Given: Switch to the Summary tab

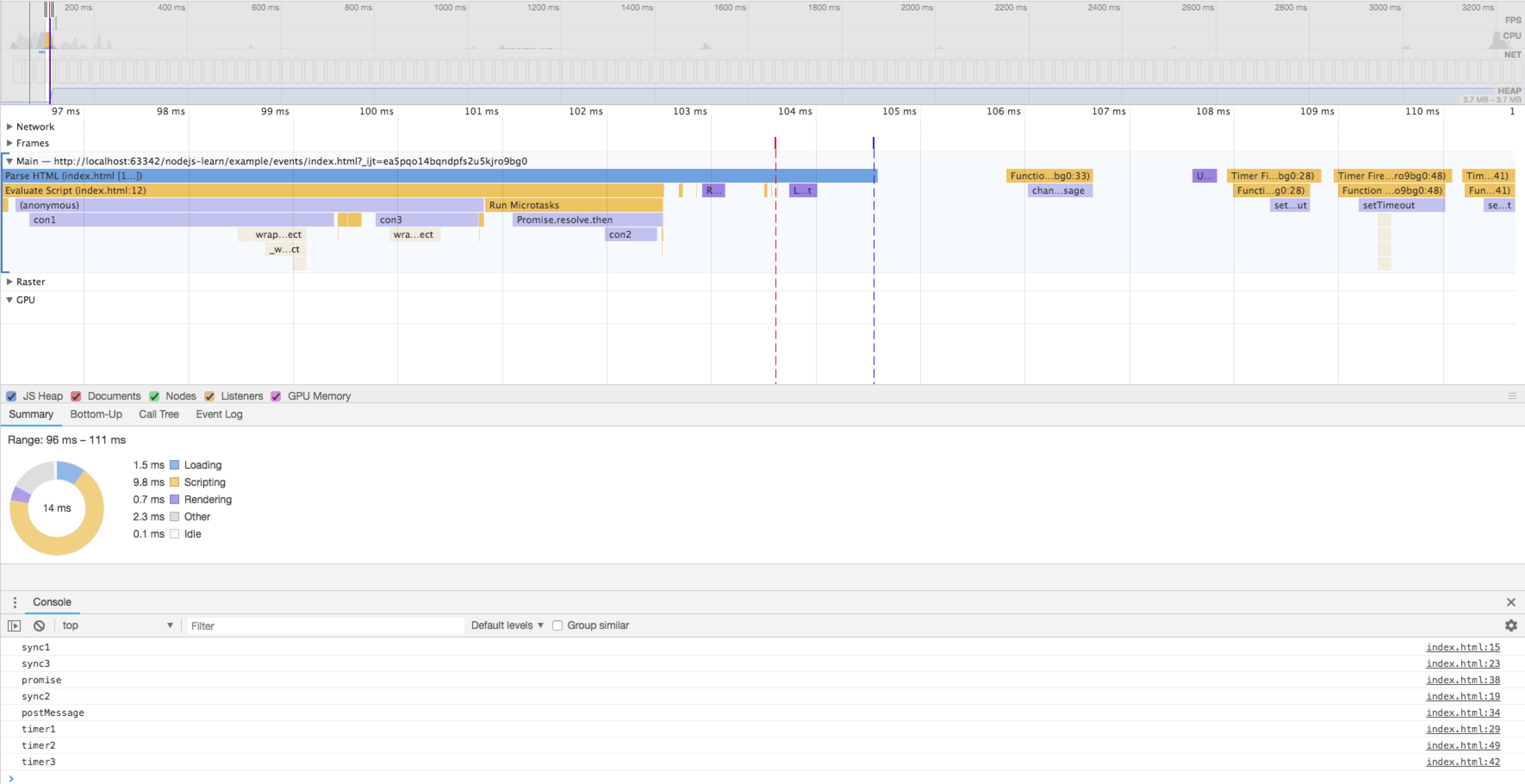Looking at the screenshot, I should click(x=31, y=414).
